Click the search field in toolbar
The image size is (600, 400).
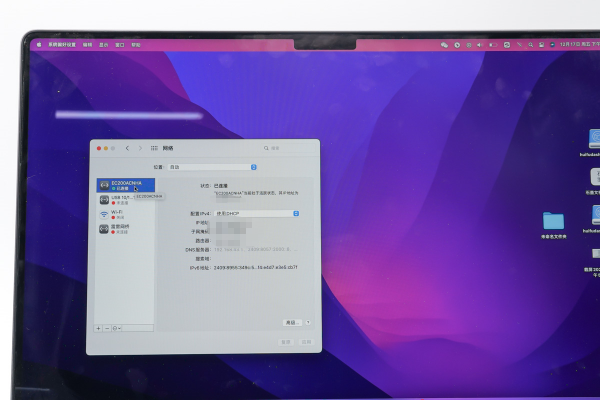[x=285, y=148]
